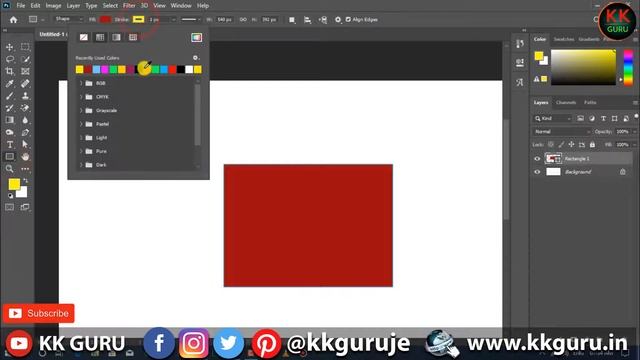Select the Path Selection arrow tool
This screenshot has height=360, width=640.
pyautogui.click(x=25, y=144)
